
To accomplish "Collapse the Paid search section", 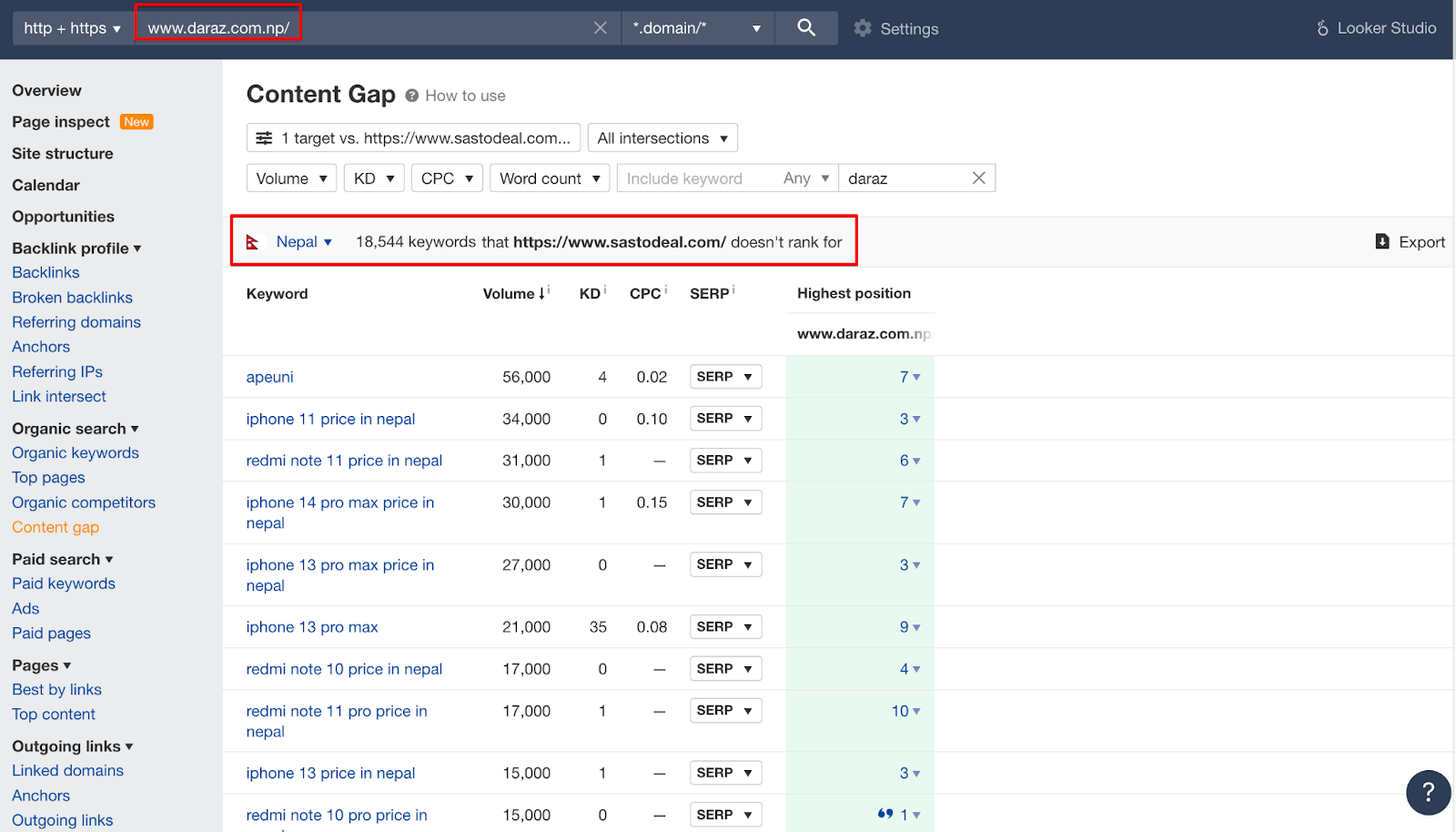I will 63,560.
